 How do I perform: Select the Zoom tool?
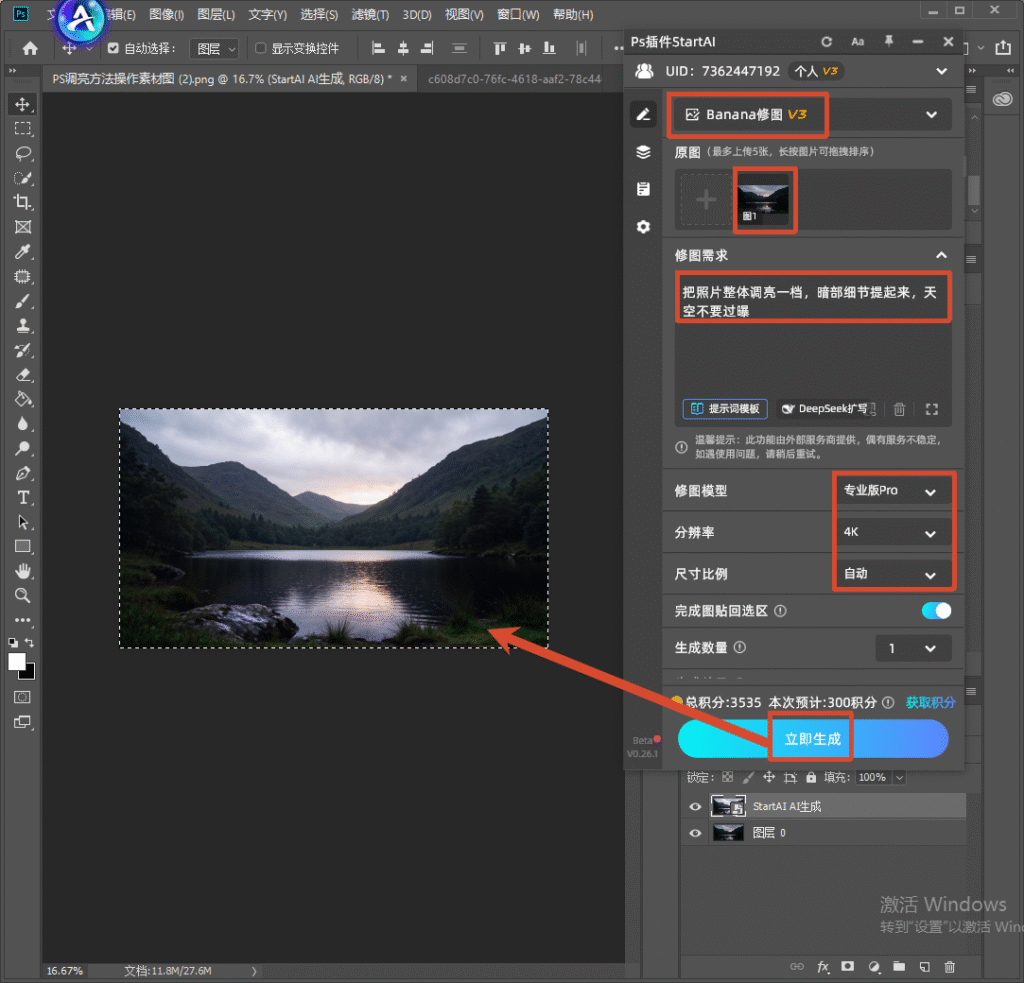pos(23,596)
